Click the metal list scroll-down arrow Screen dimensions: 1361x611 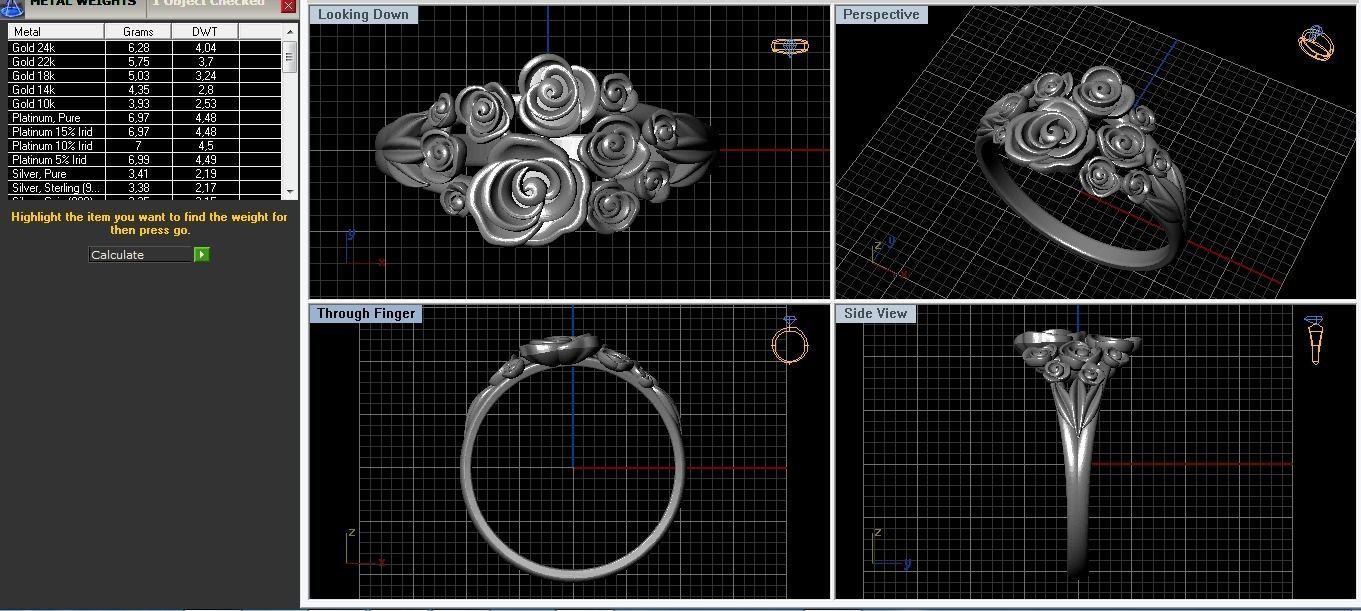coord(290,190)
